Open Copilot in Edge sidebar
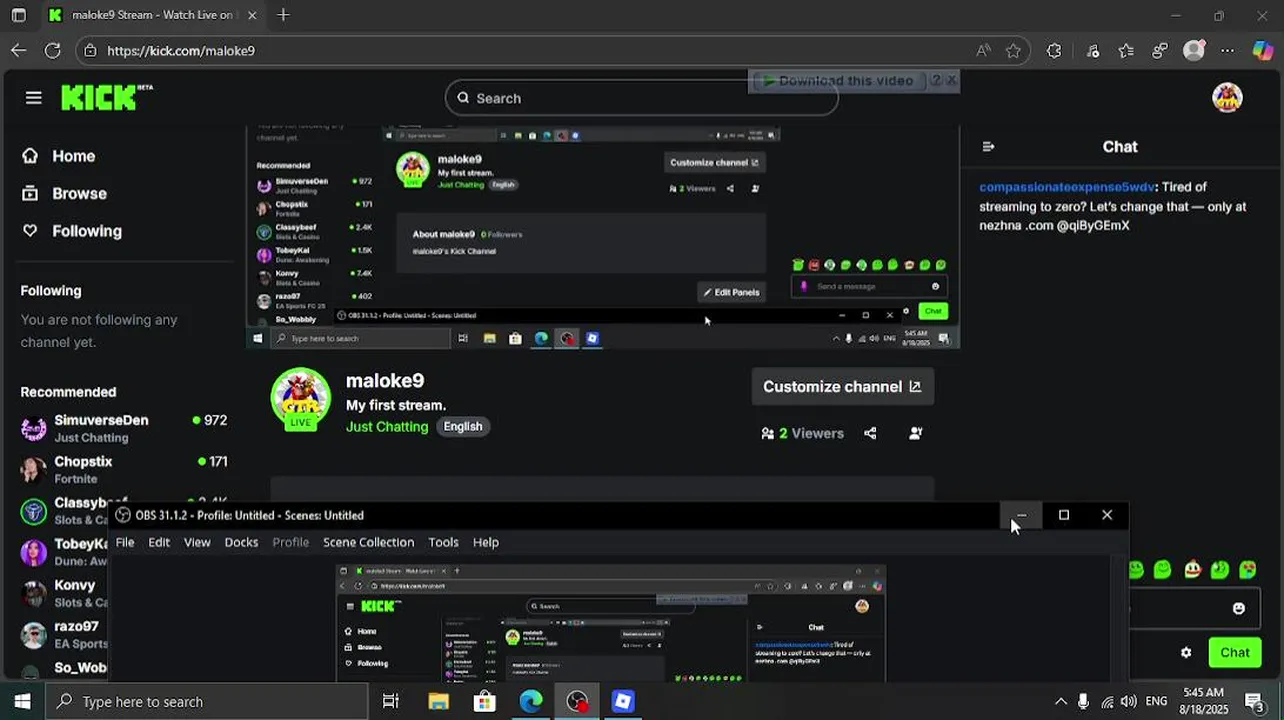 click(x=1263, y=50)
